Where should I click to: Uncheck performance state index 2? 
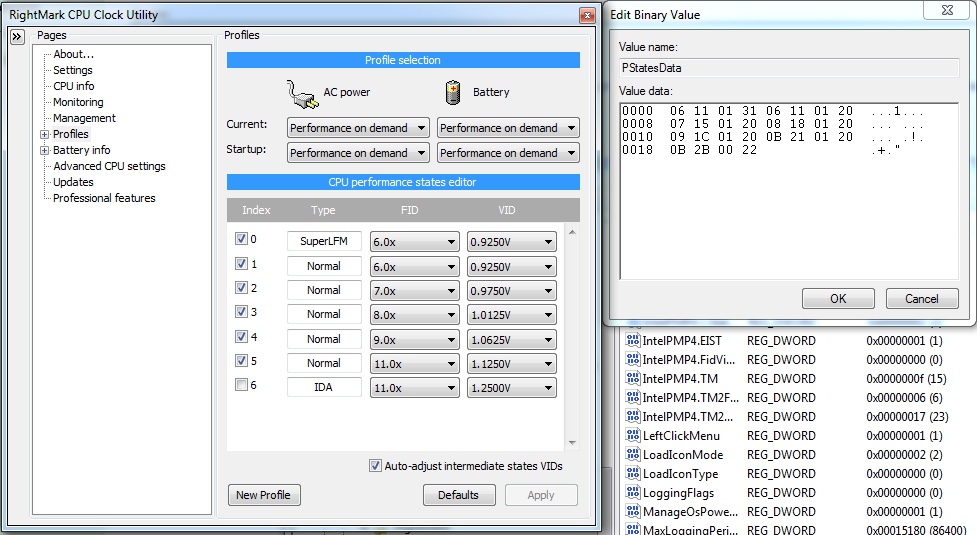[x=241, y=288]
